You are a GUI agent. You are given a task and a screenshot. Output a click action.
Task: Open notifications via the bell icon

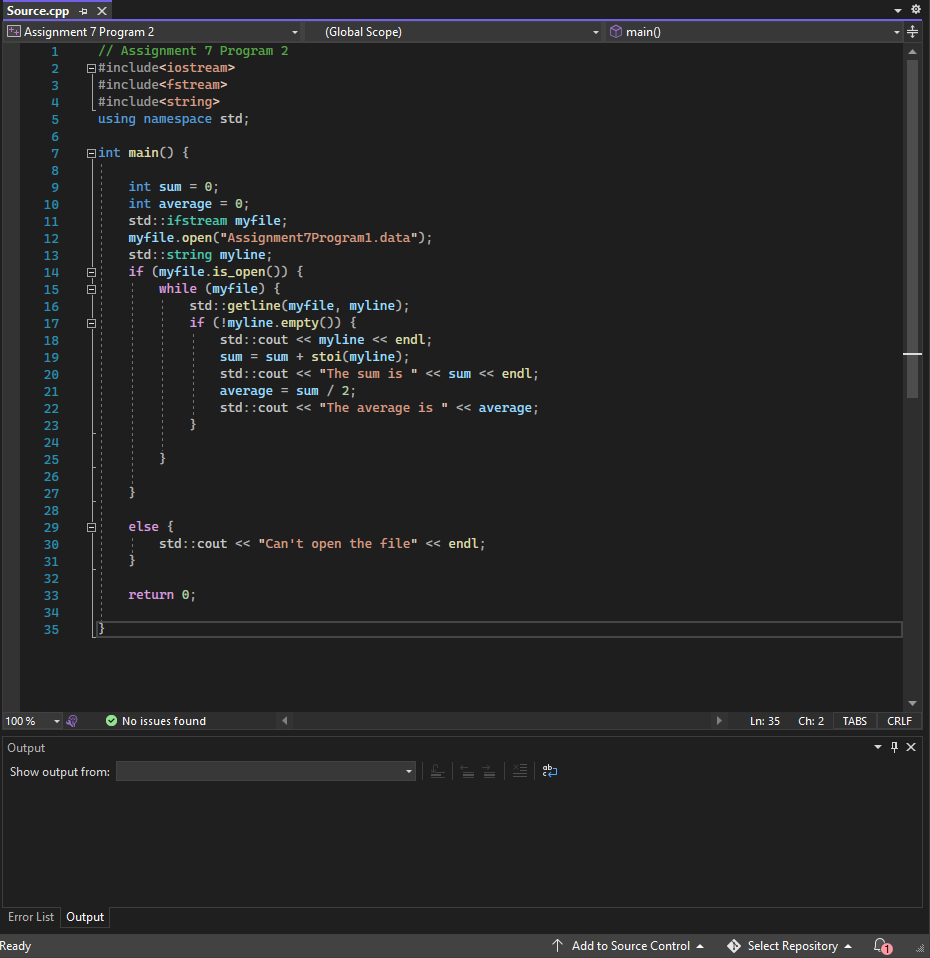[878, 945]
